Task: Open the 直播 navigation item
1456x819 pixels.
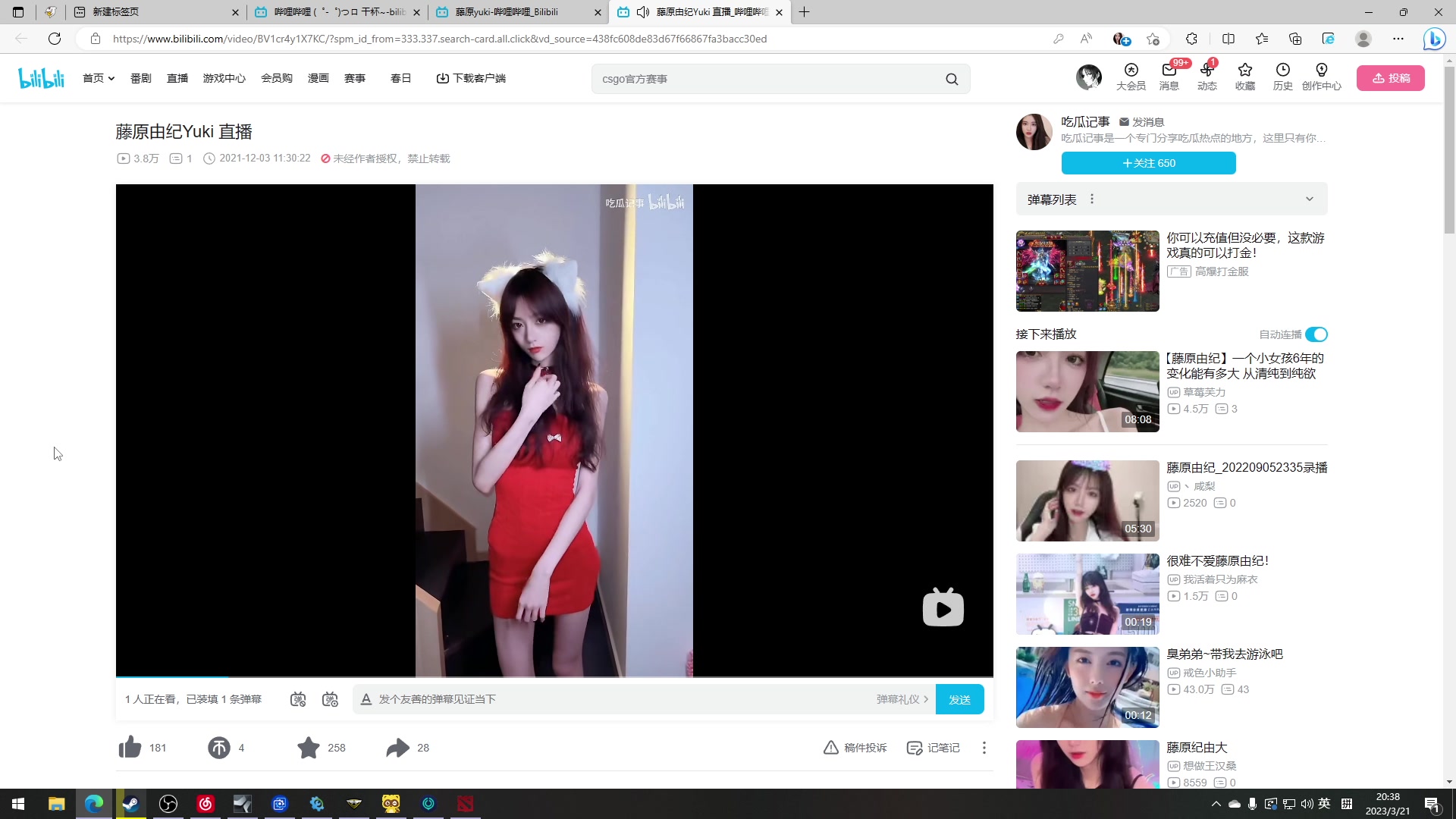Action: coord(177,78)
